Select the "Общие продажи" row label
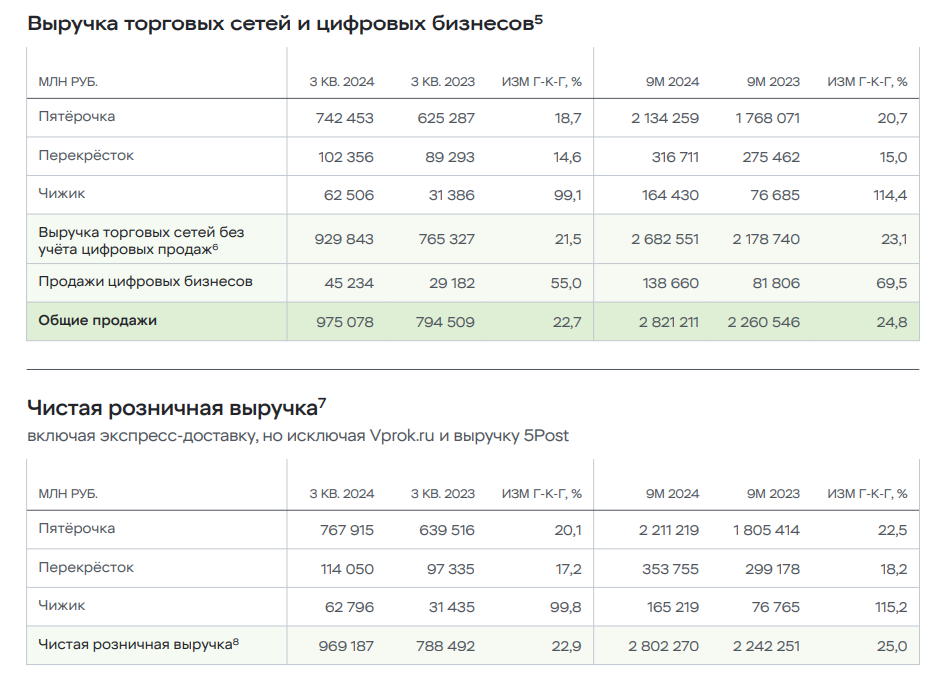This screenshot has height=685, width=942. click(x=97, y=321)
